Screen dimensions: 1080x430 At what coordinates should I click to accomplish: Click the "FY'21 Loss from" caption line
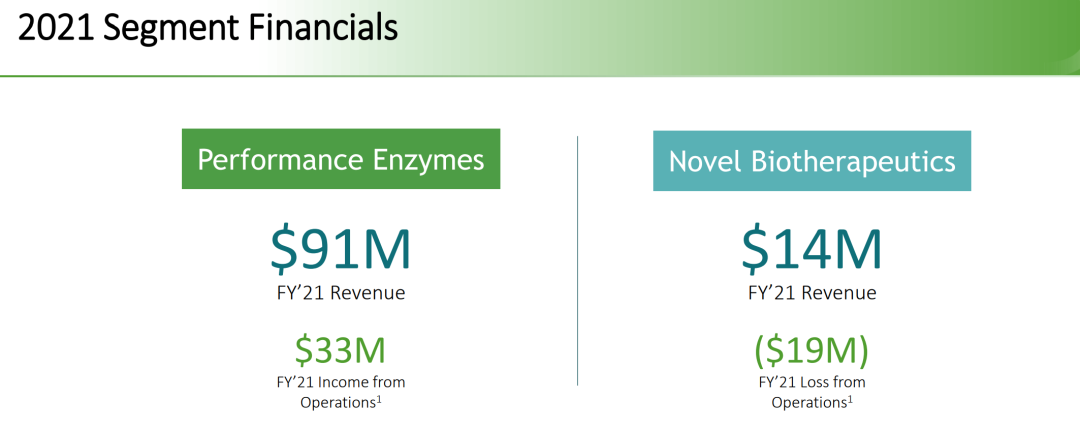(811, 382)
